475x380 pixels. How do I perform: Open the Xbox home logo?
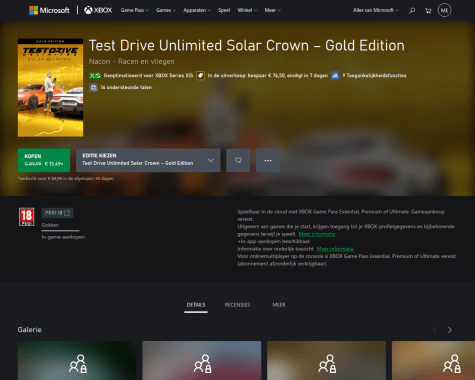click(98, 10)
